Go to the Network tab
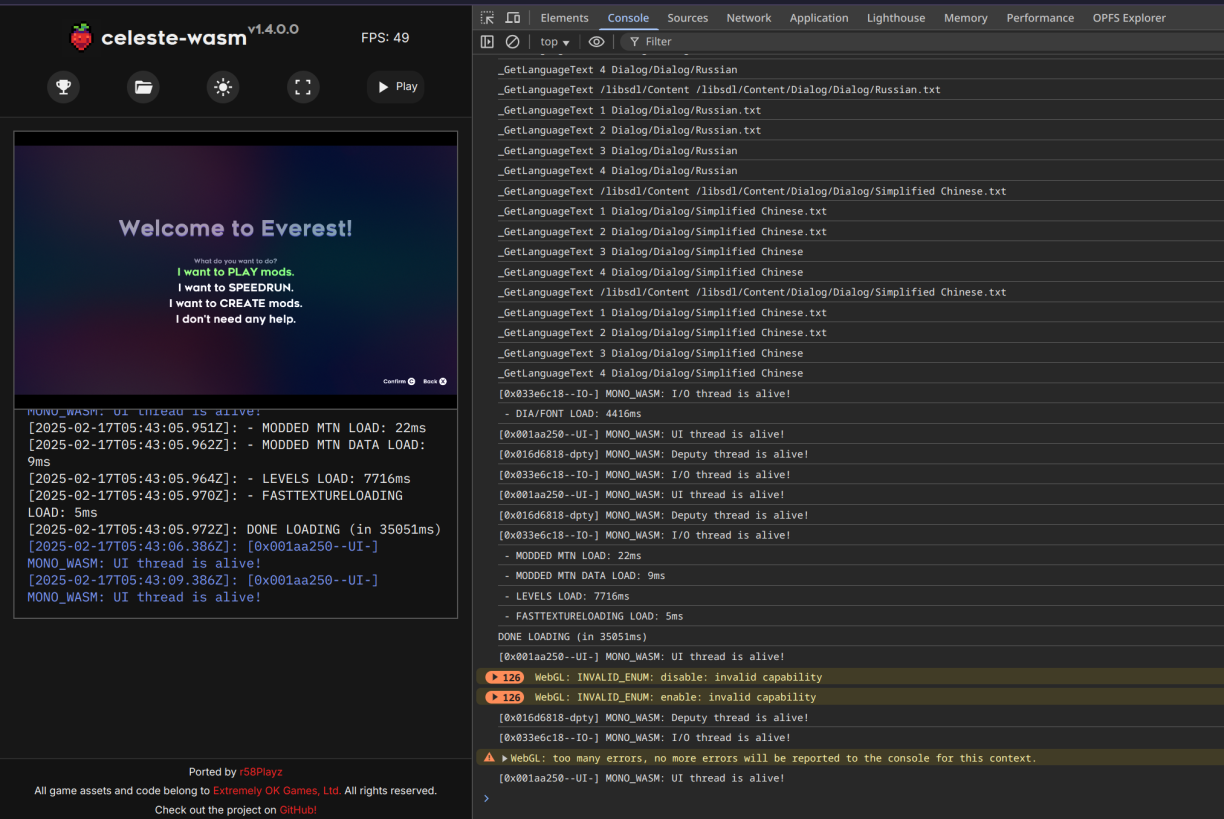This screenshot has width=1224, height=819. (749, 18)
